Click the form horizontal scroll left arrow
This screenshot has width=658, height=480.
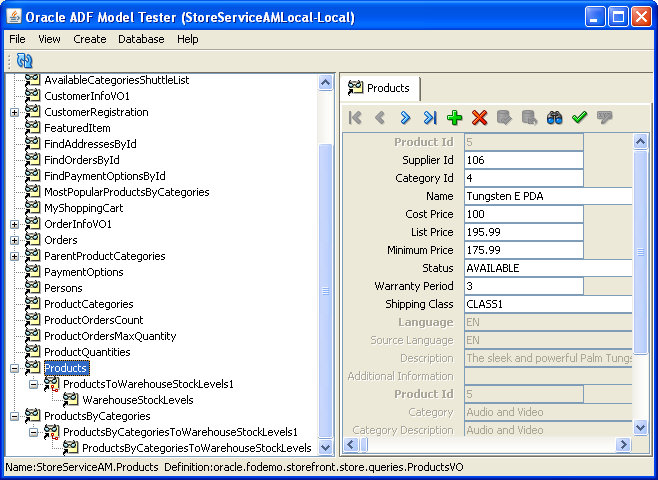pos(351,444)
